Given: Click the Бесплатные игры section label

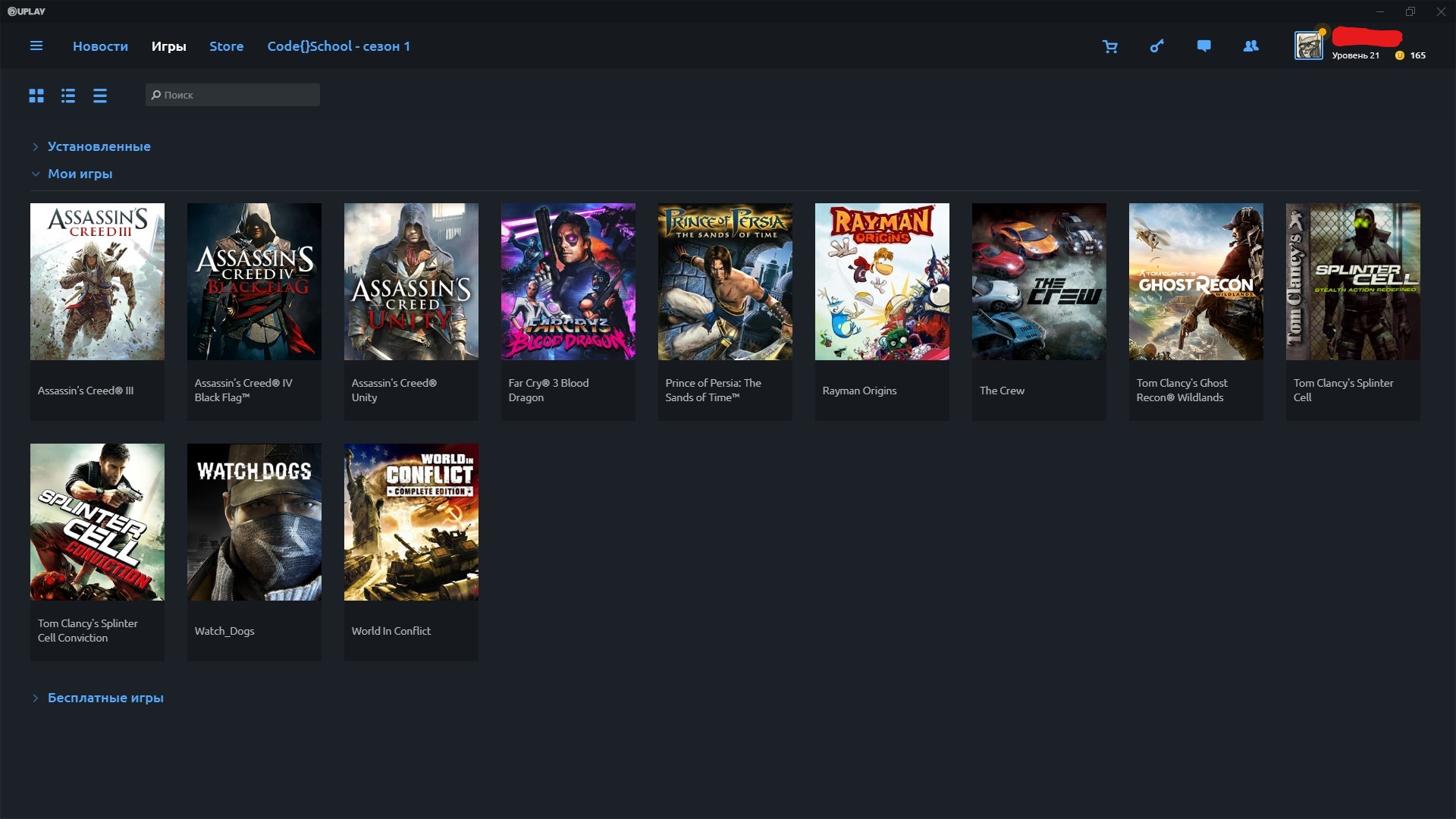Looking at the screenshot, I should tap(105, 698).
